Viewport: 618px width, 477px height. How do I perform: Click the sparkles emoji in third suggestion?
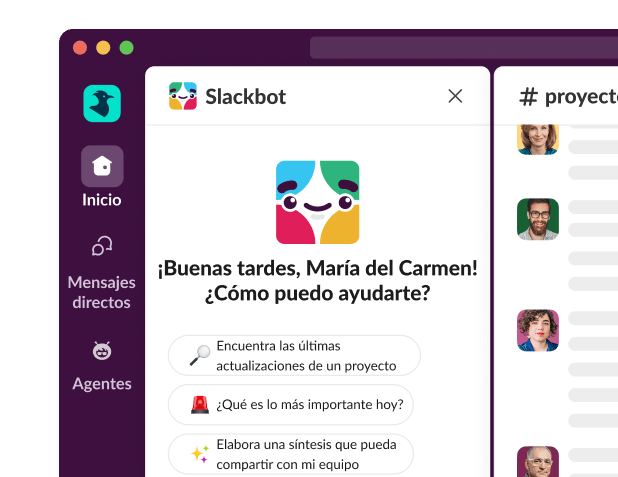coord(200,454)
